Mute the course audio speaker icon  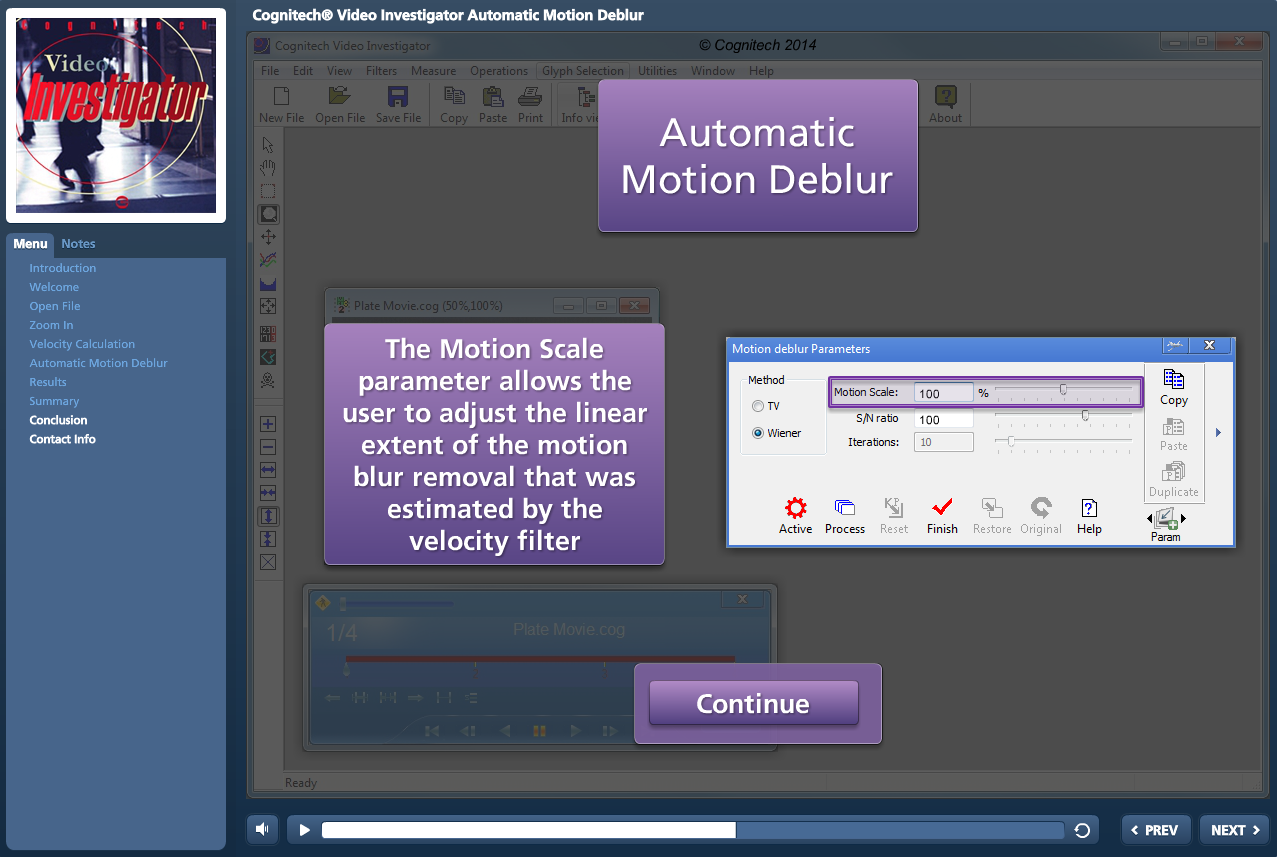click(x=262, y=829)
